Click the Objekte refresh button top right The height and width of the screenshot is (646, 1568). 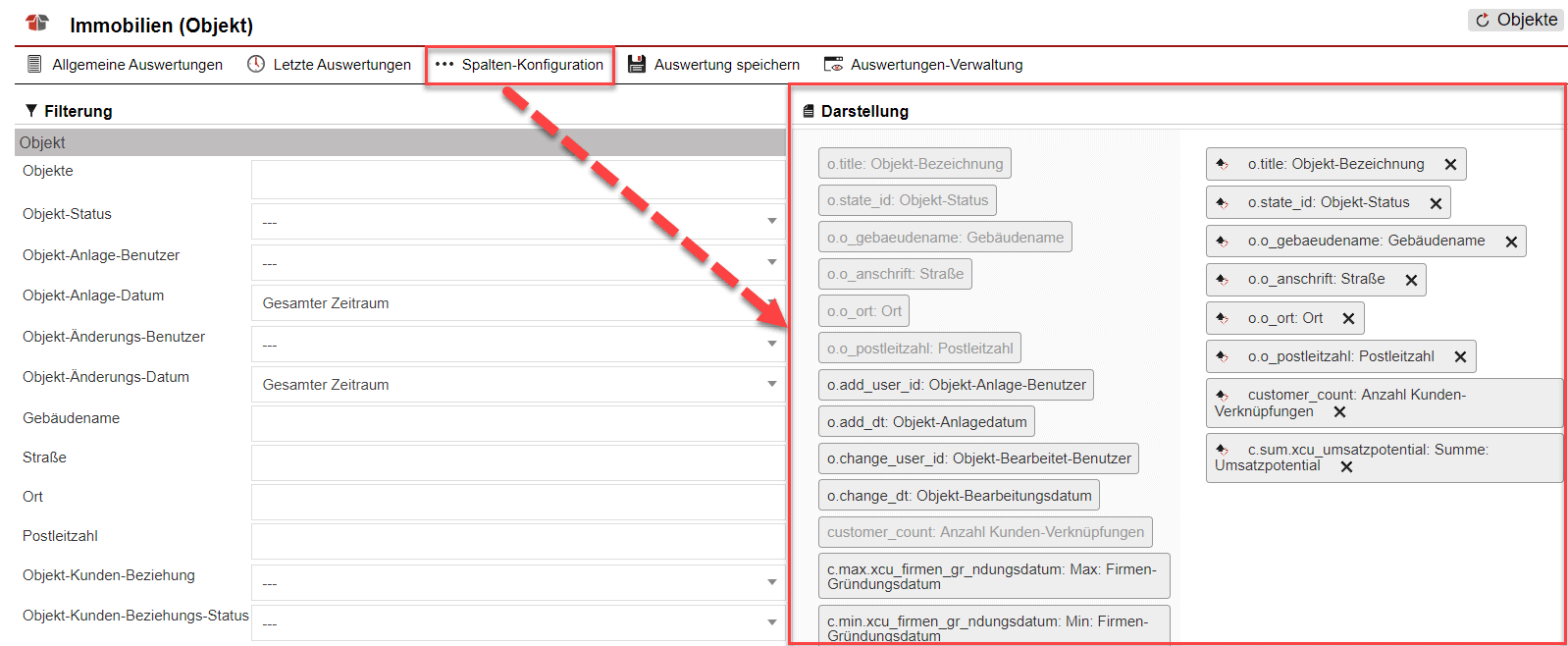(x=1516, y=20)
